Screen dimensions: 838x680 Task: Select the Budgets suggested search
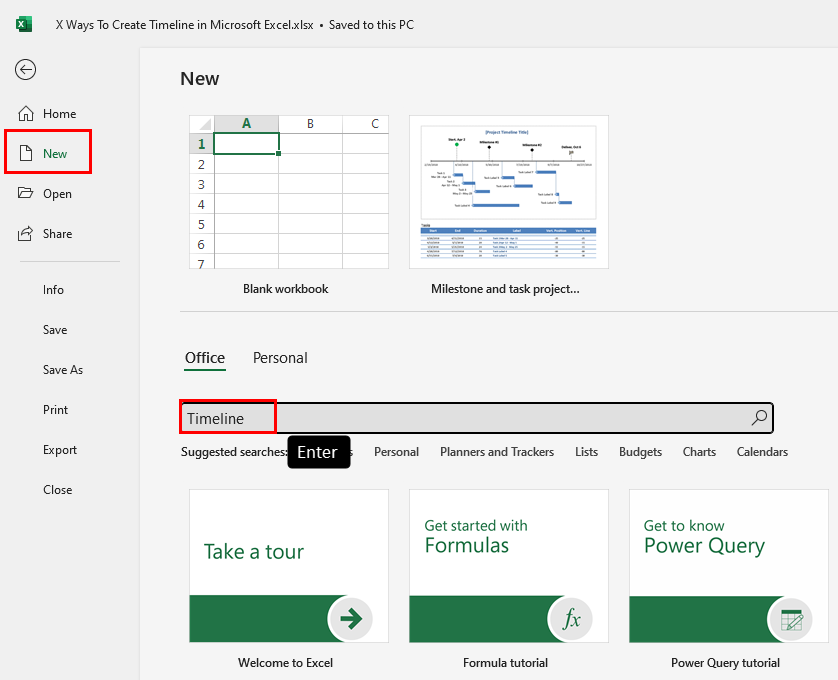(640, 452)
